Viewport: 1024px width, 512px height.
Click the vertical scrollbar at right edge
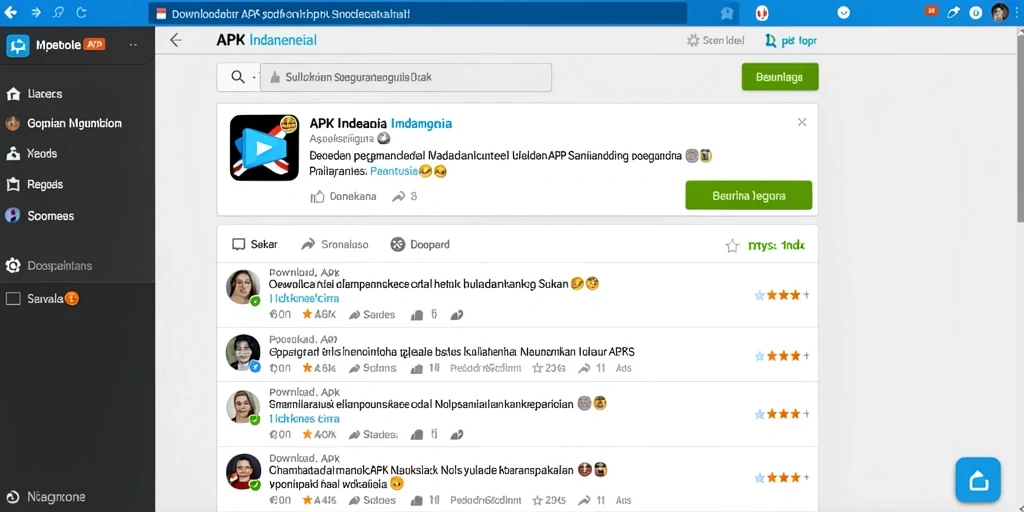pos(1019,127)
